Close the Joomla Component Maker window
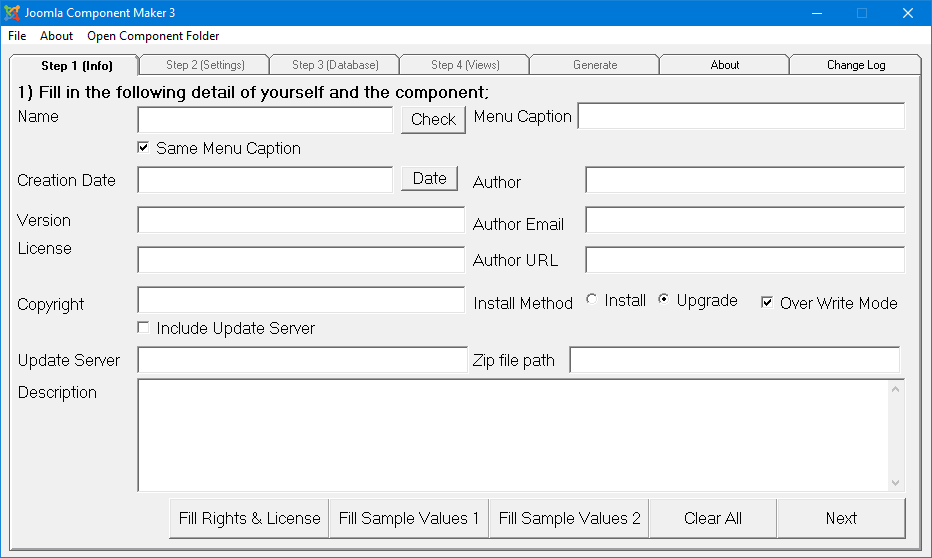 click(x=908, y=12)
